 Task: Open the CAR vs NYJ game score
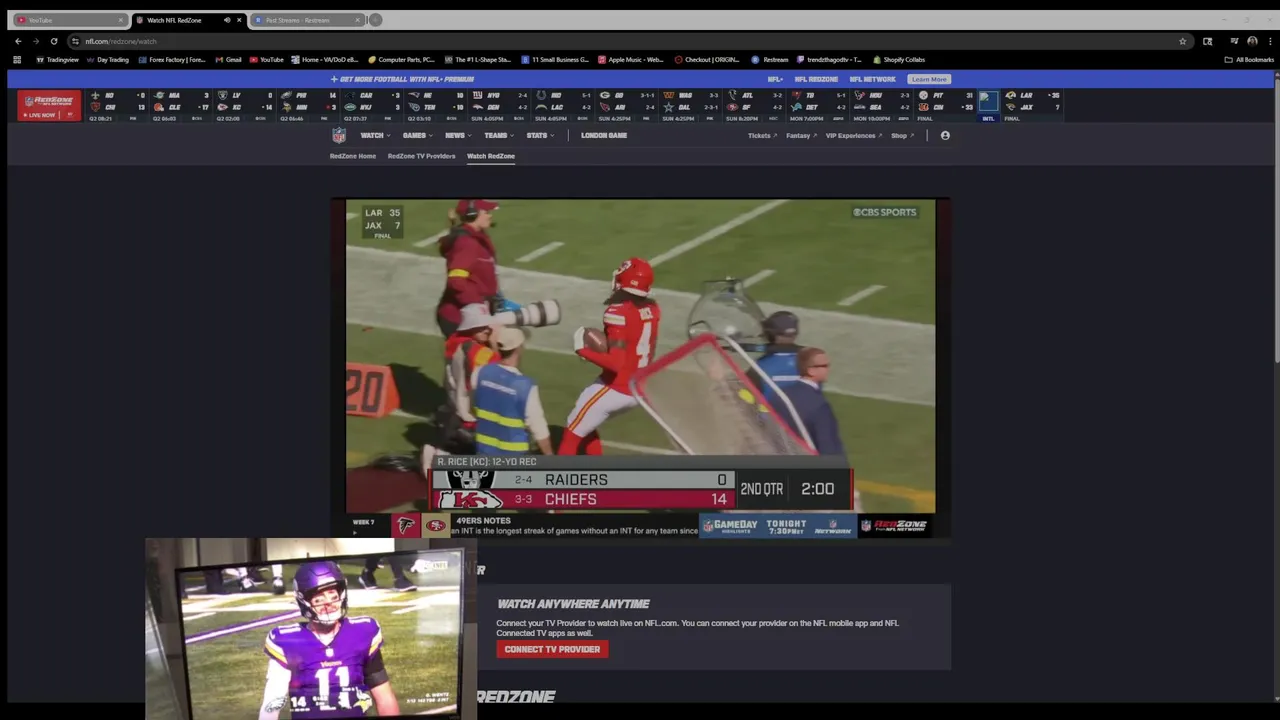point(372,105)
